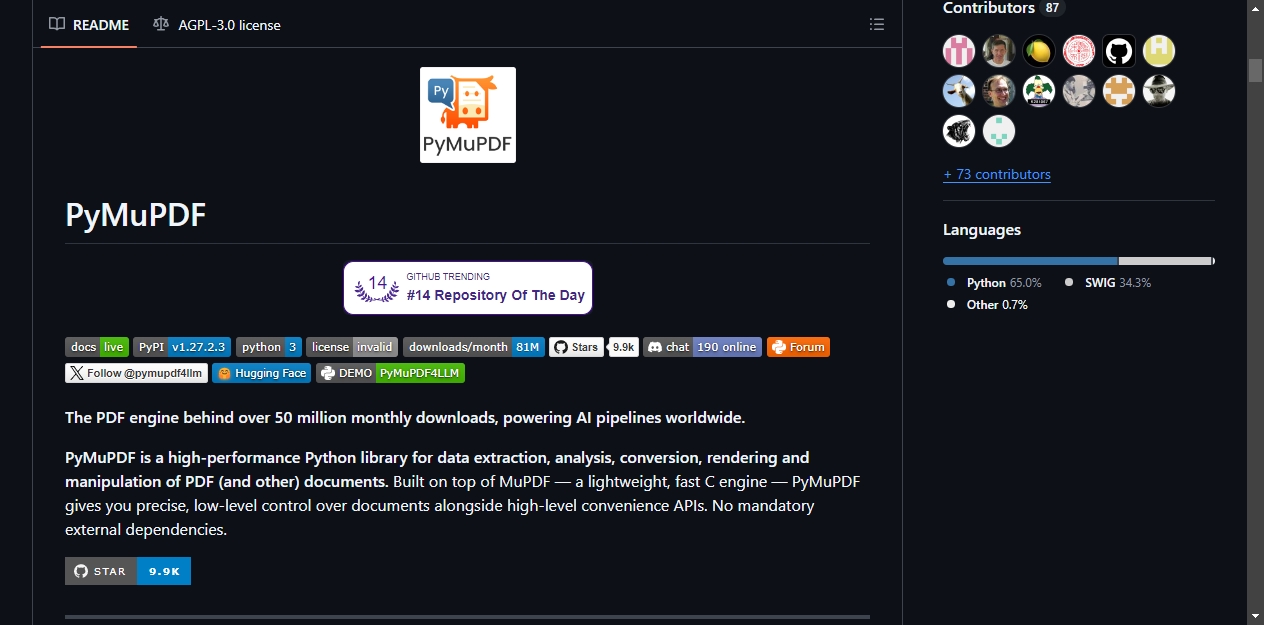The width and height of the screenshot is (1264, 625).
Task: Click the downloads/month 81M badge
Action: pyautogui.click(x=474, y=347)
